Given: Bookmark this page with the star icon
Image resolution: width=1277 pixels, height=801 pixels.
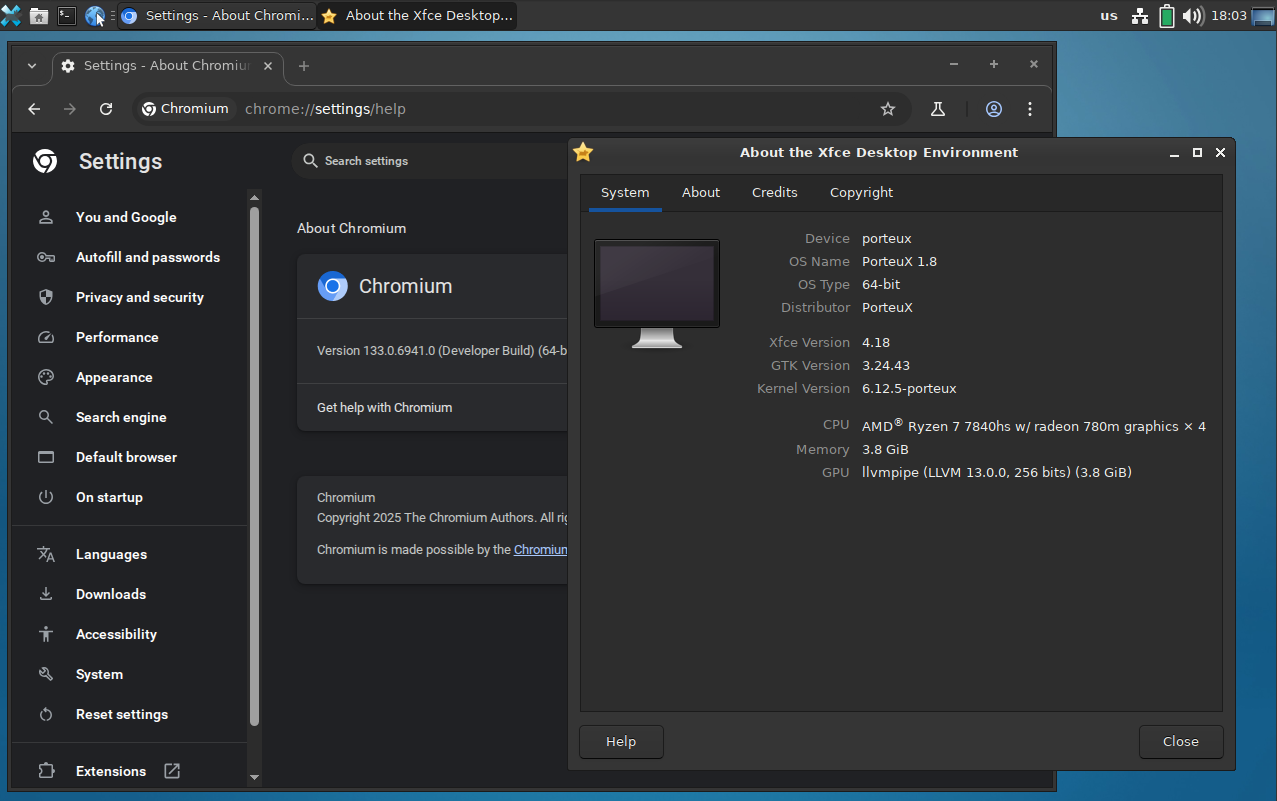Looking at the screenshot, I should coord(888,109).
